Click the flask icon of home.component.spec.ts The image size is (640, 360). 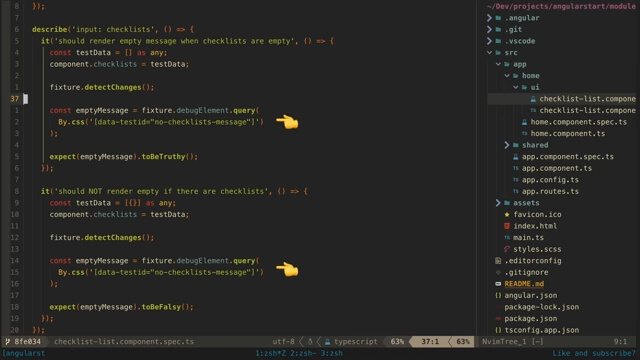(524, 122)
